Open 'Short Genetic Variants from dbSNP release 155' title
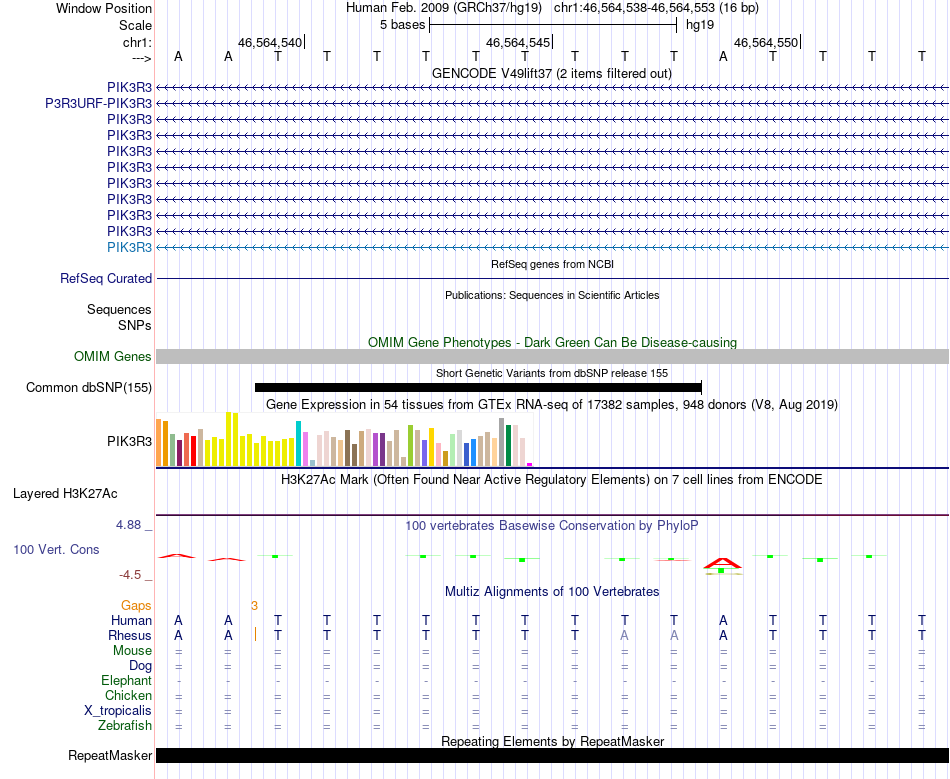This screenshot has width=950, height=779. (552, 373)
